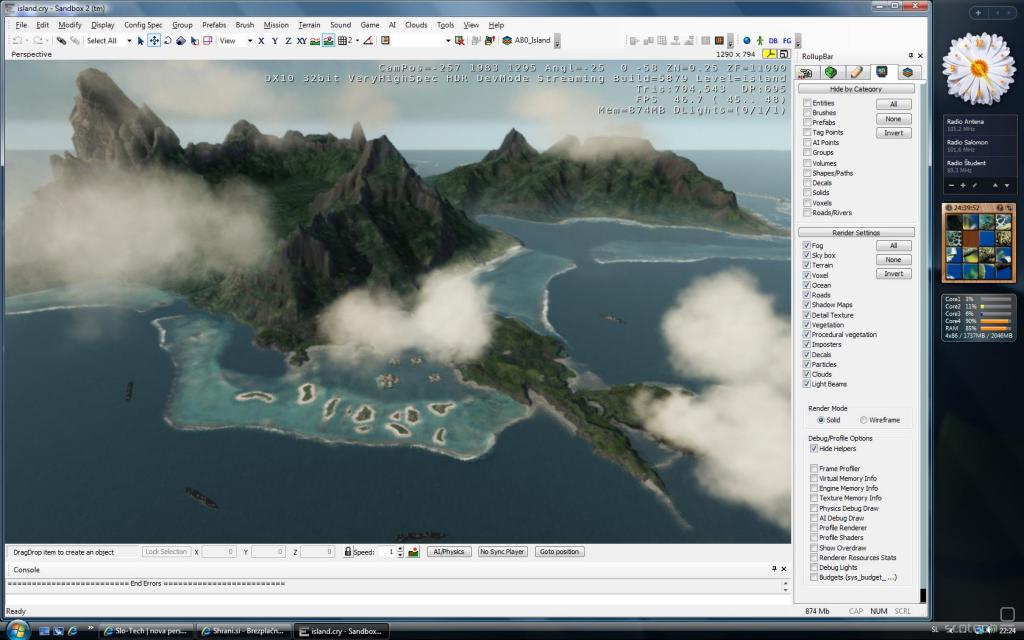Viewport: 1024px width, 640px height.
Task: Enable the Frame Profiler checkbox
Action: click(x=814, y=468)
